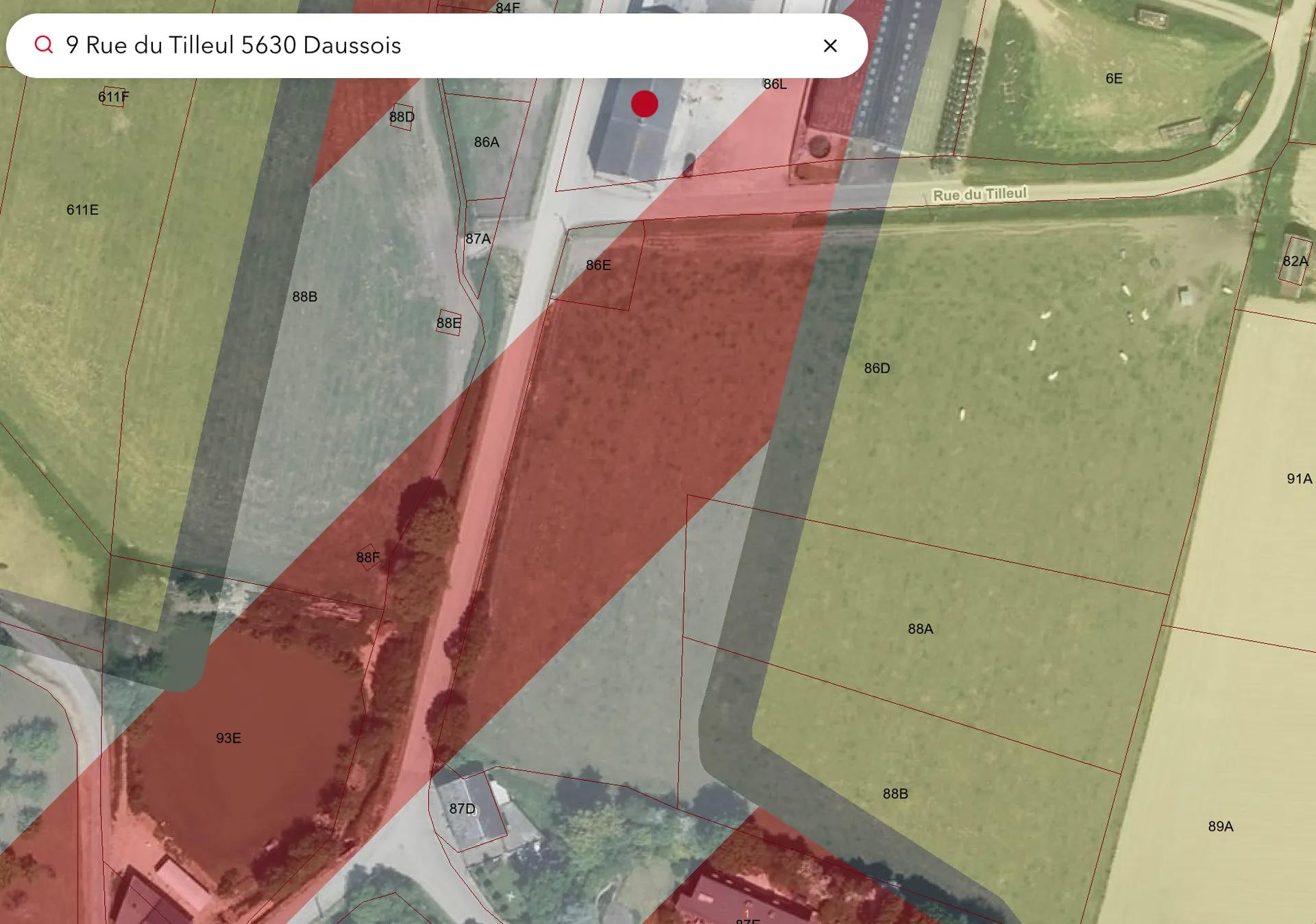
Task: Select parcel label 87A
Action: click(478, 239)
